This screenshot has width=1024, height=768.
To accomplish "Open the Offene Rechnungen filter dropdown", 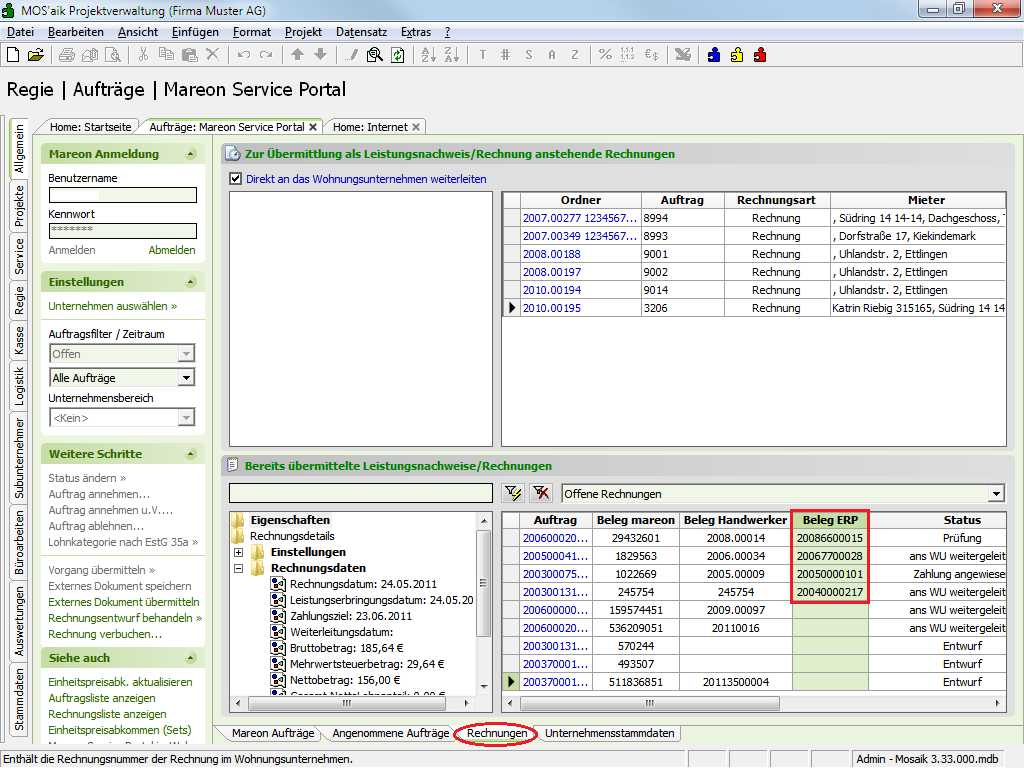I will [995, 493].
